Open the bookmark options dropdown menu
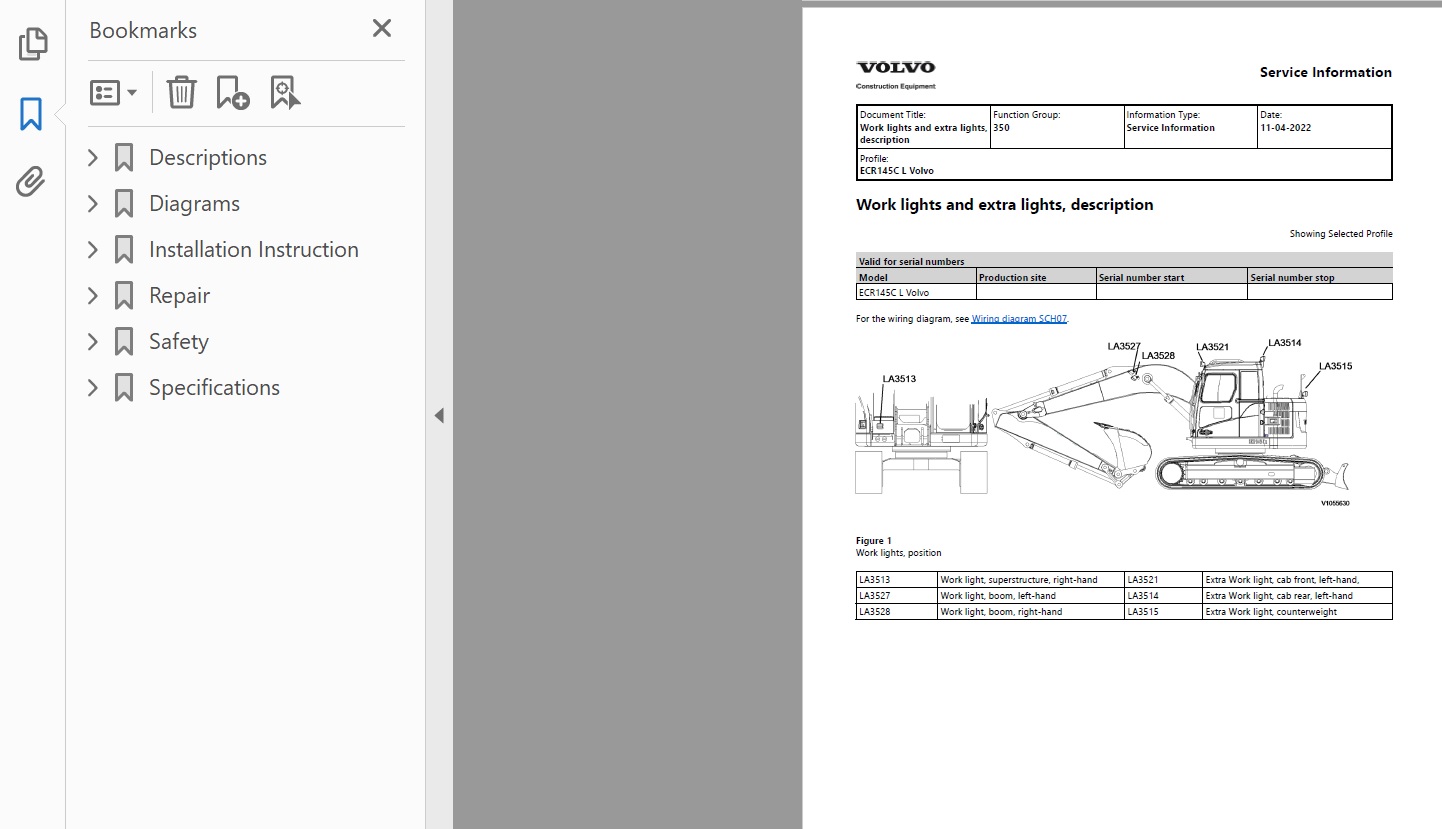 (113, 93)
